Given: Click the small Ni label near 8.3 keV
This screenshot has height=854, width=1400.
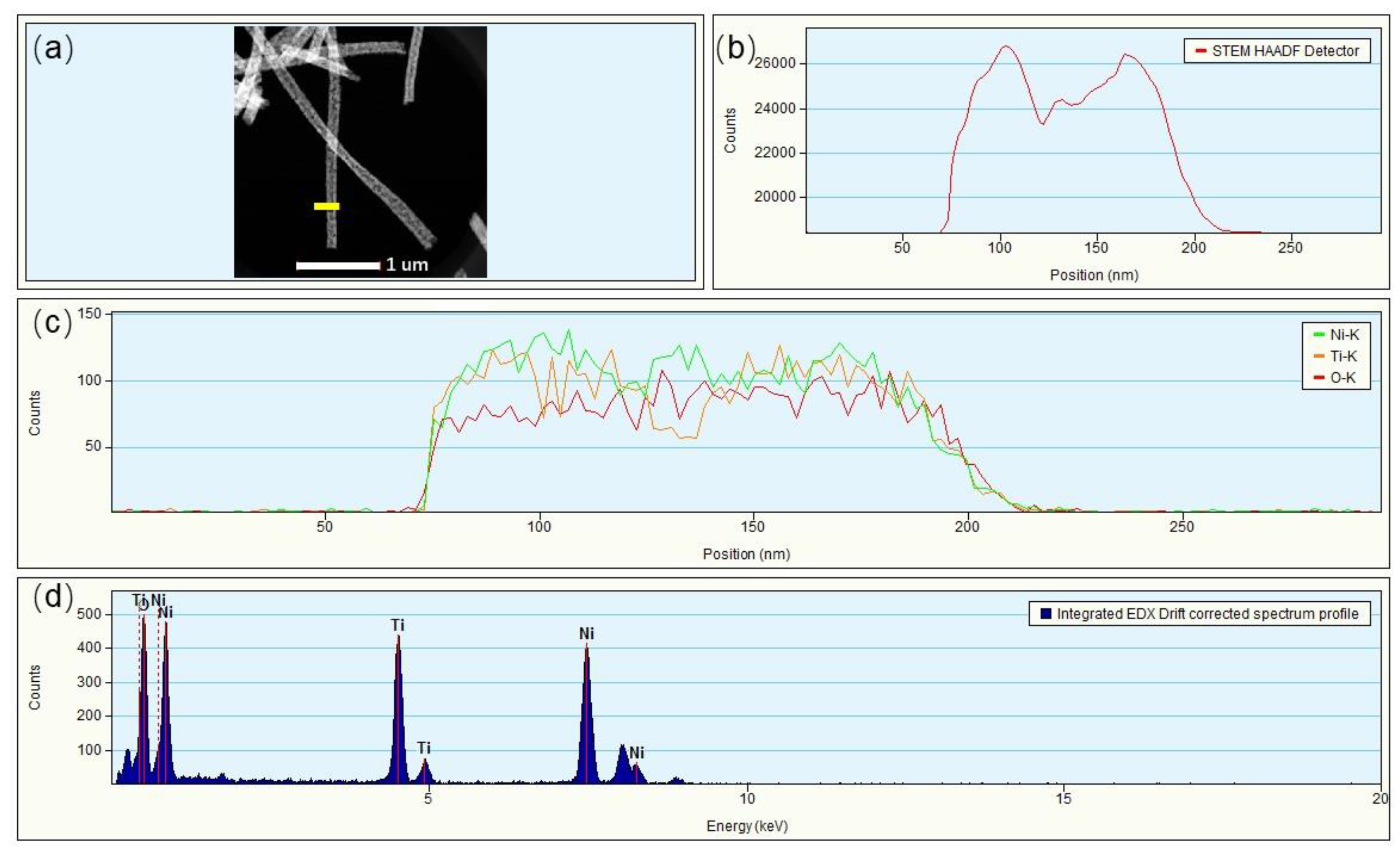Looking at the screenshot, I should pyautogui.click(x=636, y=753).
